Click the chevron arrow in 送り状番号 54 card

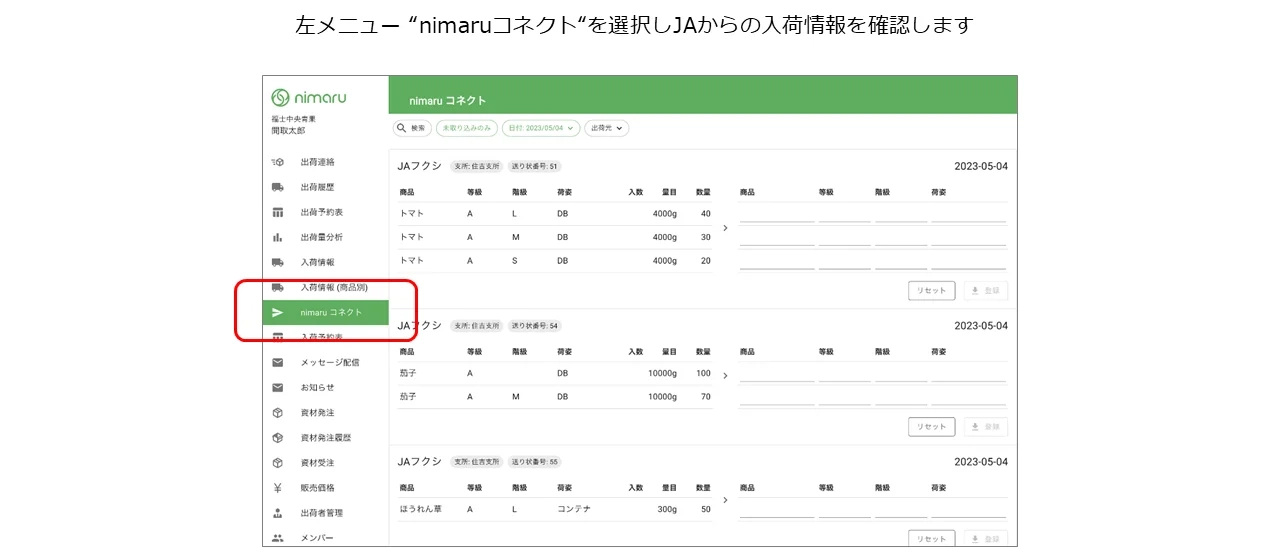coord(725,376)
